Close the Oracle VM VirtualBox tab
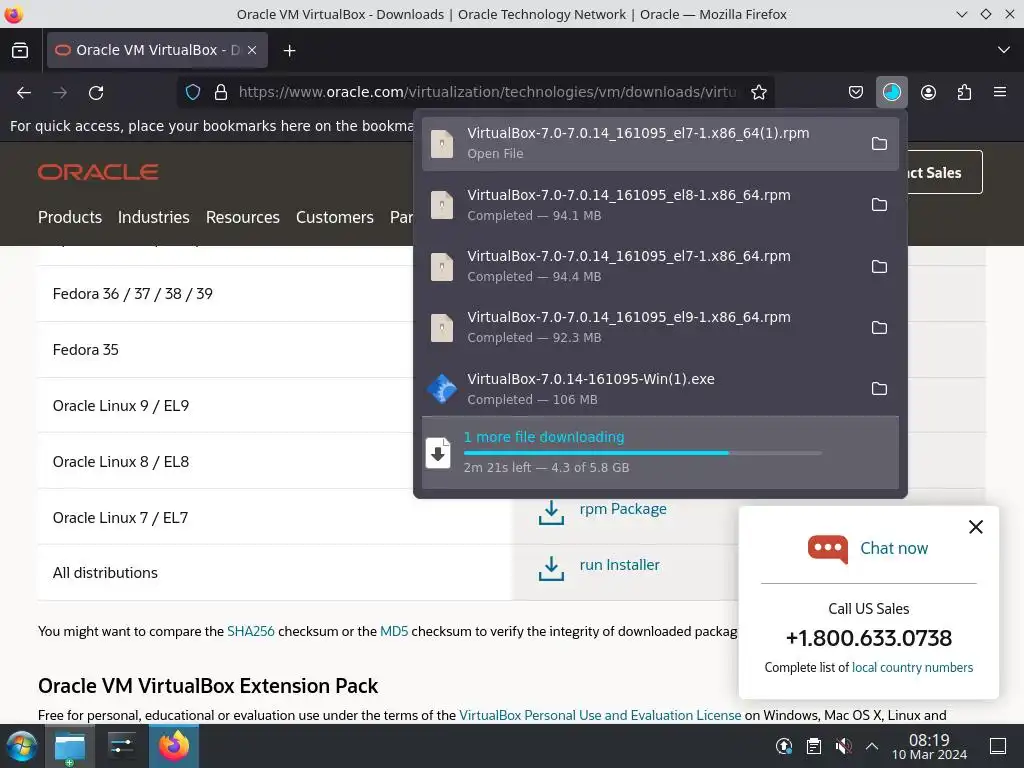Image resolution: width=1024 pixels, height=768 pixels. [252, 50]
